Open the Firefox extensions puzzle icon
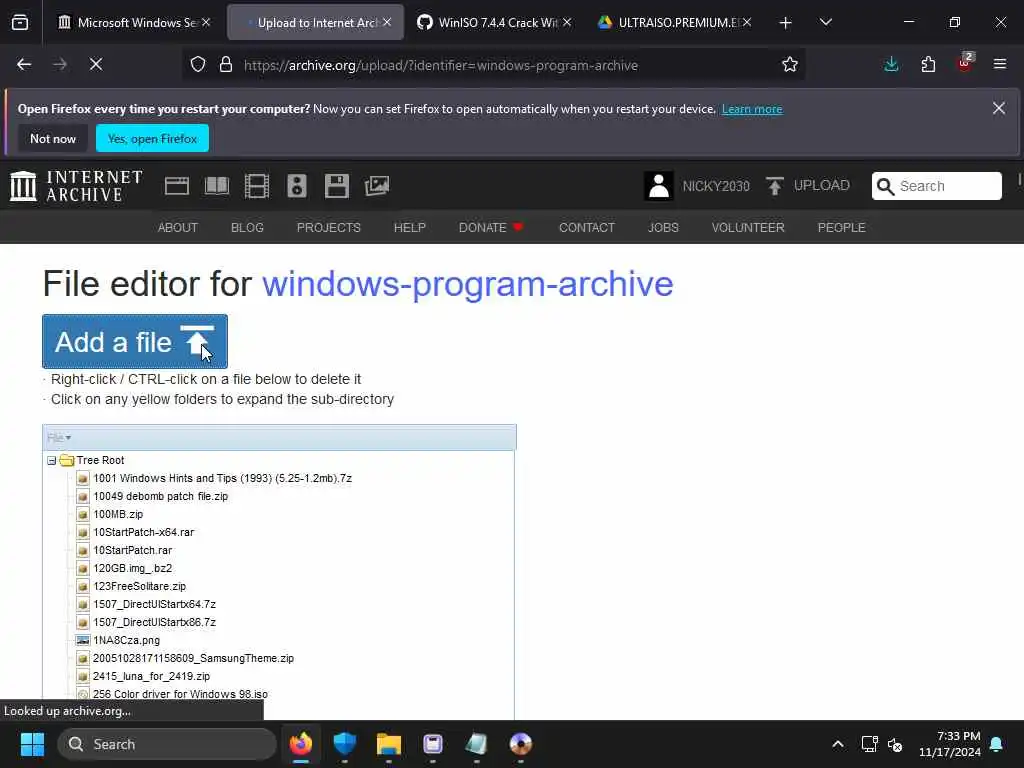The width and height of the screenshot is (1024, 768). [928, 65]
